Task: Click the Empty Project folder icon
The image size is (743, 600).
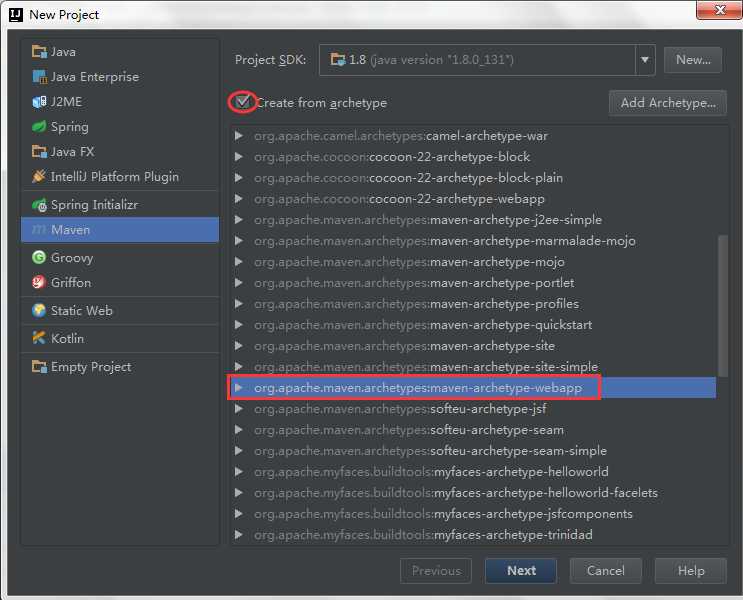Action: (39, 367)
